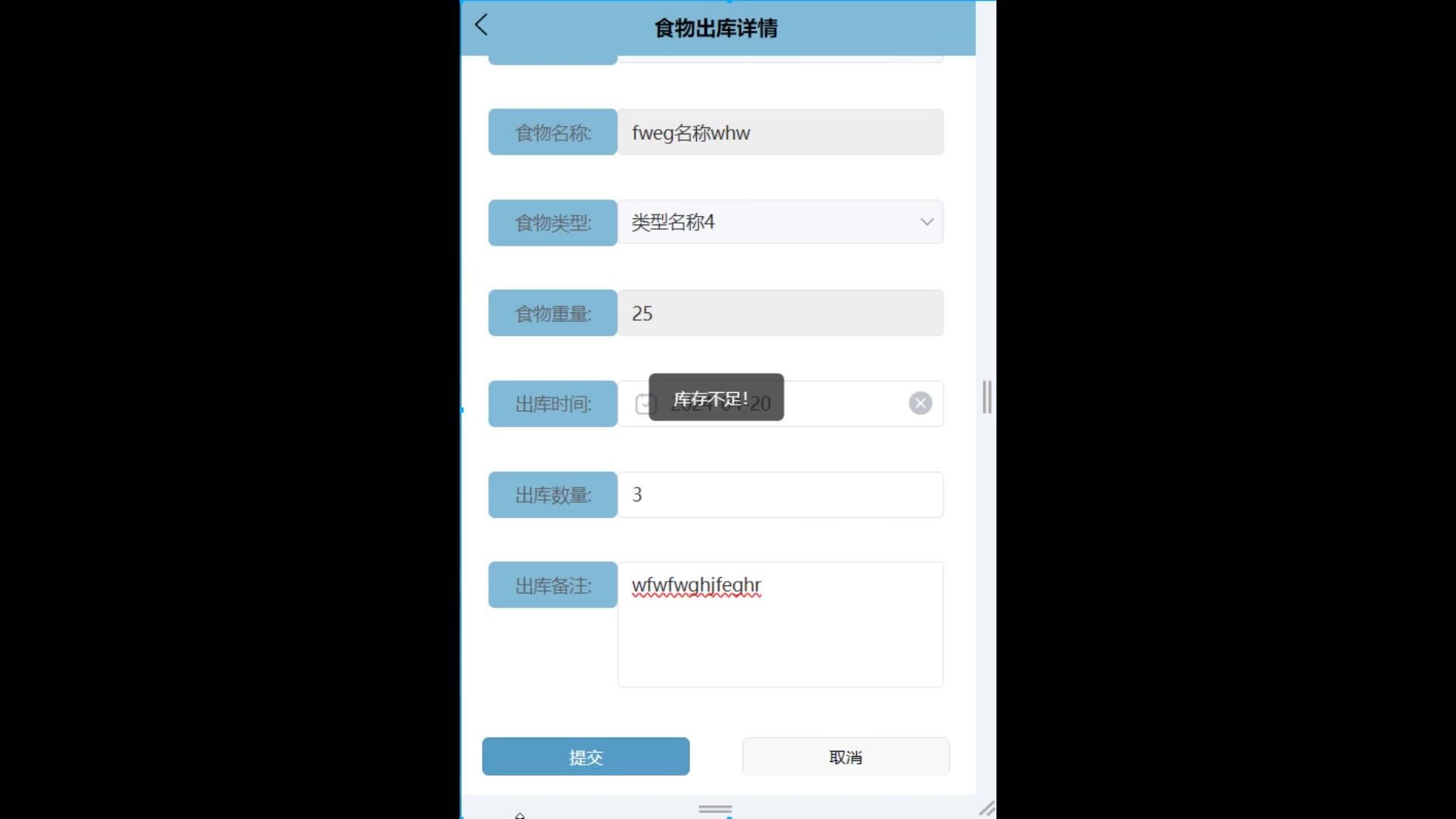Focus the 出库数量 quantity input

[780, 495]
